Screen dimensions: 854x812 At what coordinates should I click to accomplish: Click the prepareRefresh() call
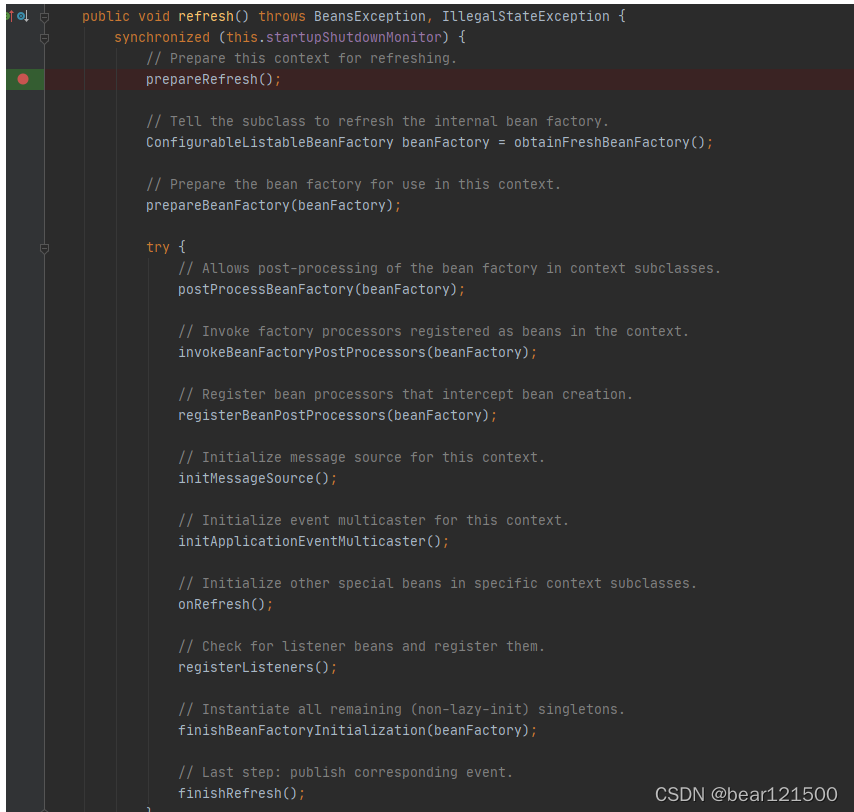click(209, 80)
